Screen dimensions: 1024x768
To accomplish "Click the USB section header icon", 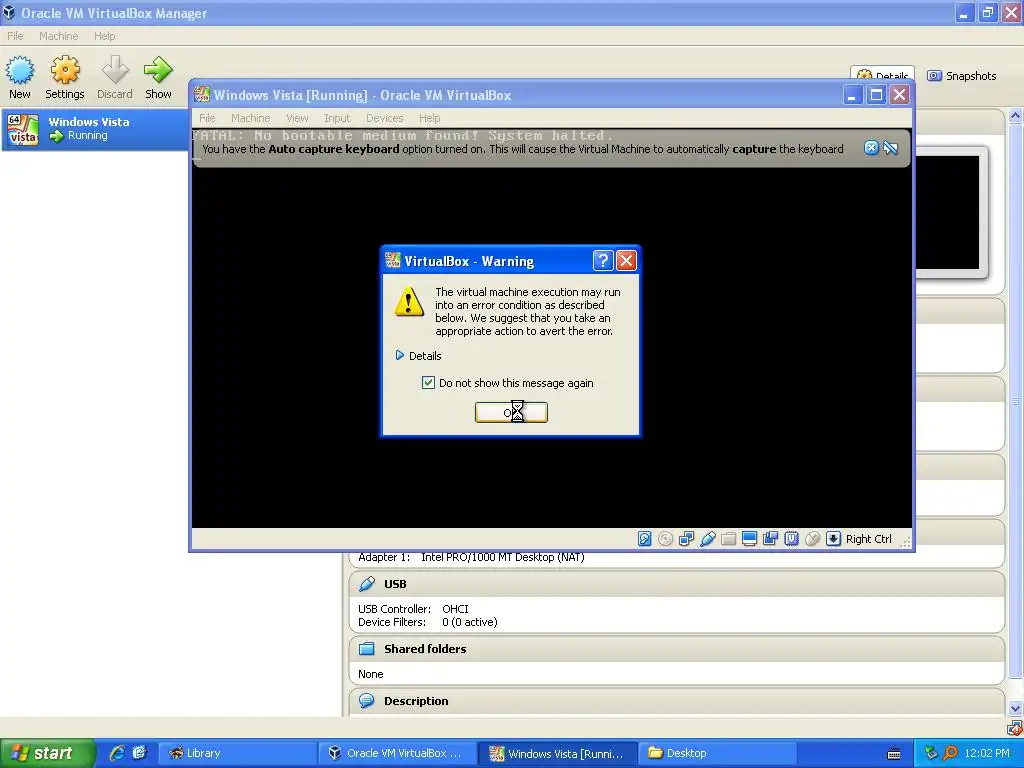I will point(367,584).
